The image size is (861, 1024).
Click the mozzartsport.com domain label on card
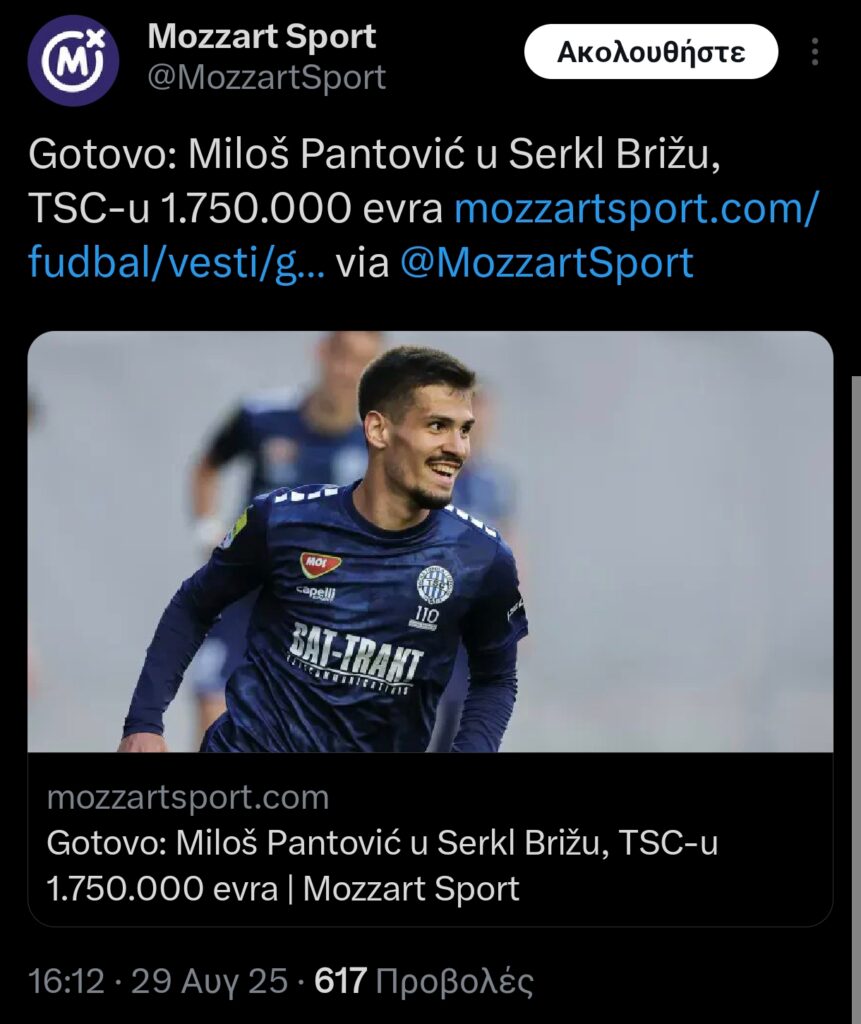(x=188, y=798)
